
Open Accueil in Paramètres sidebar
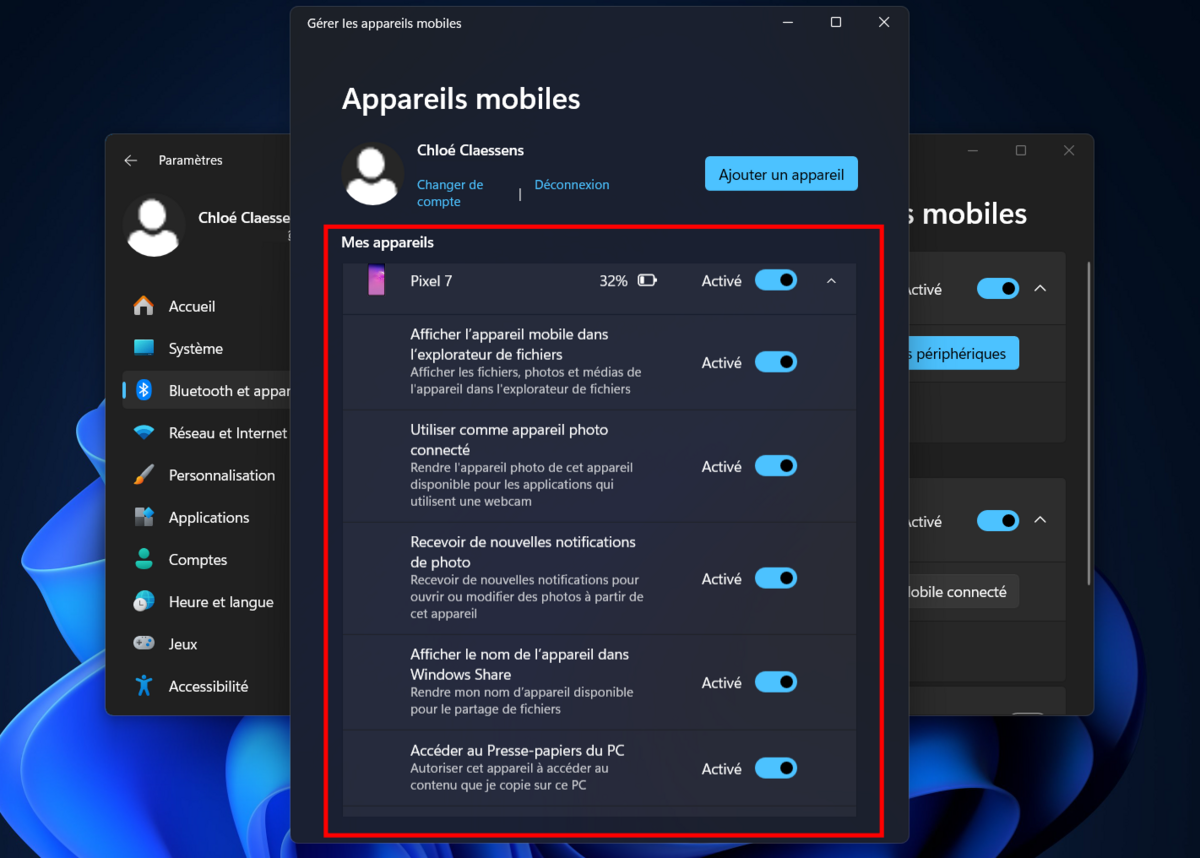(x=206, y=306)
